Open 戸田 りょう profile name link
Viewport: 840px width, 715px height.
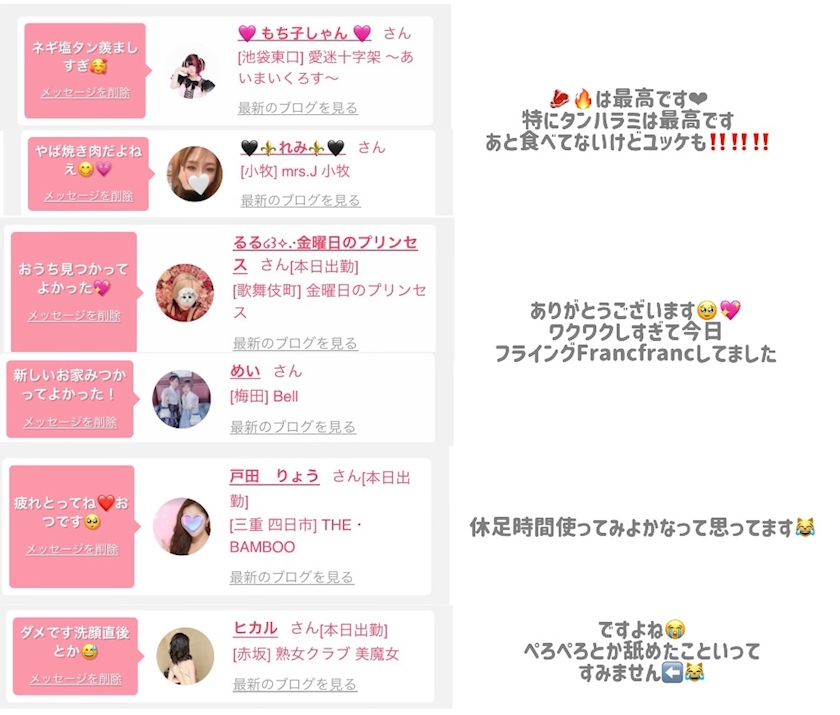274,476
